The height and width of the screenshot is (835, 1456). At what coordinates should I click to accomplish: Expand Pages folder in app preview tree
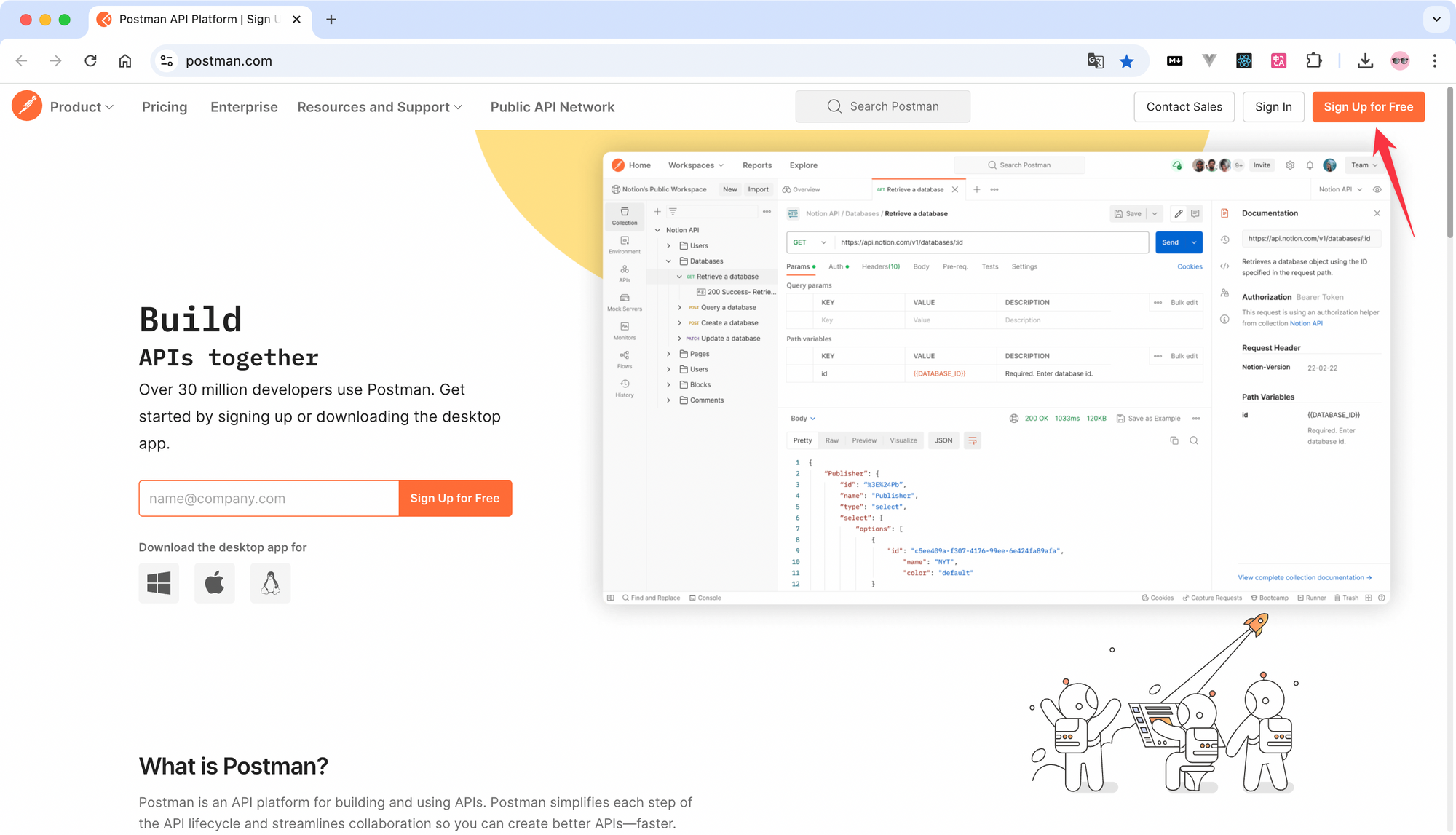point(668,354)
